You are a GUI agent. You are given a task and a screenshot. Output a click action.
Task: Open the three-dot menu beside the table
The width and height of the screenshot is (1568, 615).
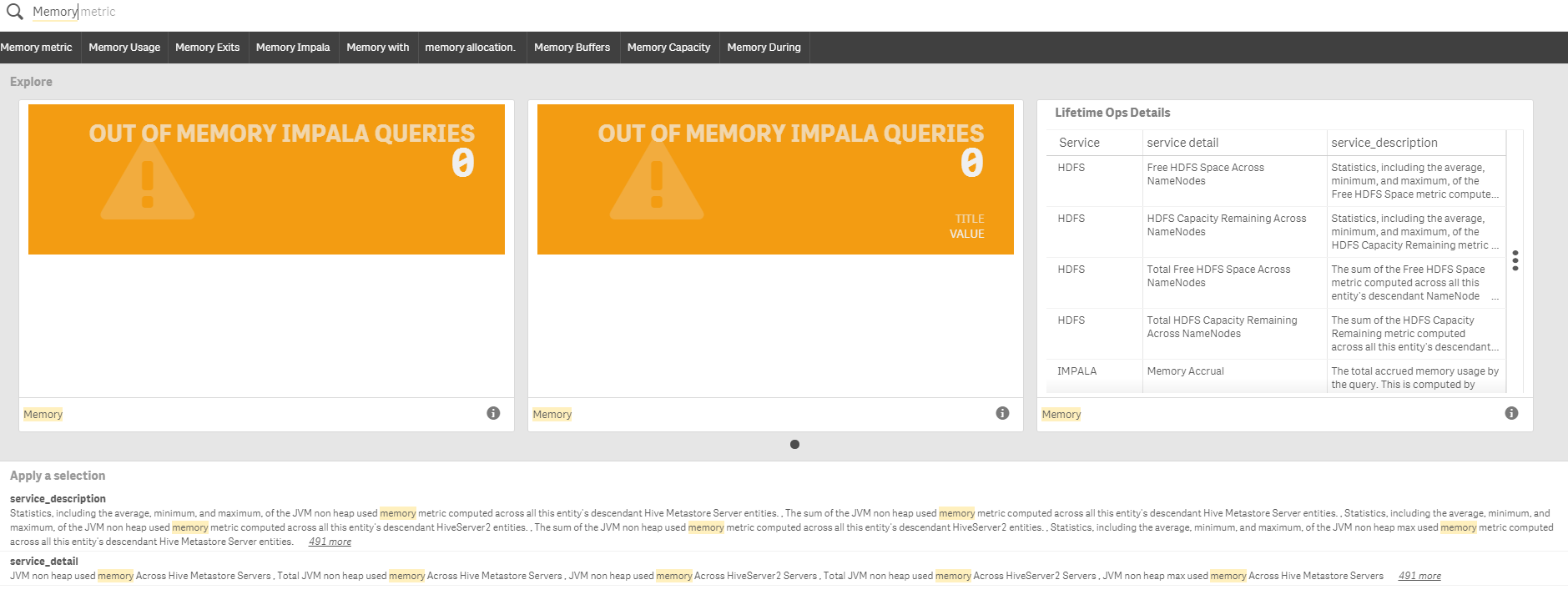(x=1515, y=260)
